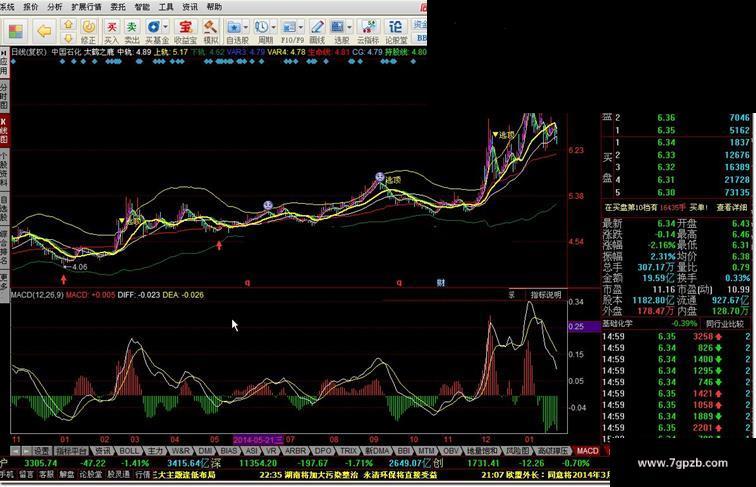
Task: Select the ARBR indicator tab
Action: coord(295,451)
